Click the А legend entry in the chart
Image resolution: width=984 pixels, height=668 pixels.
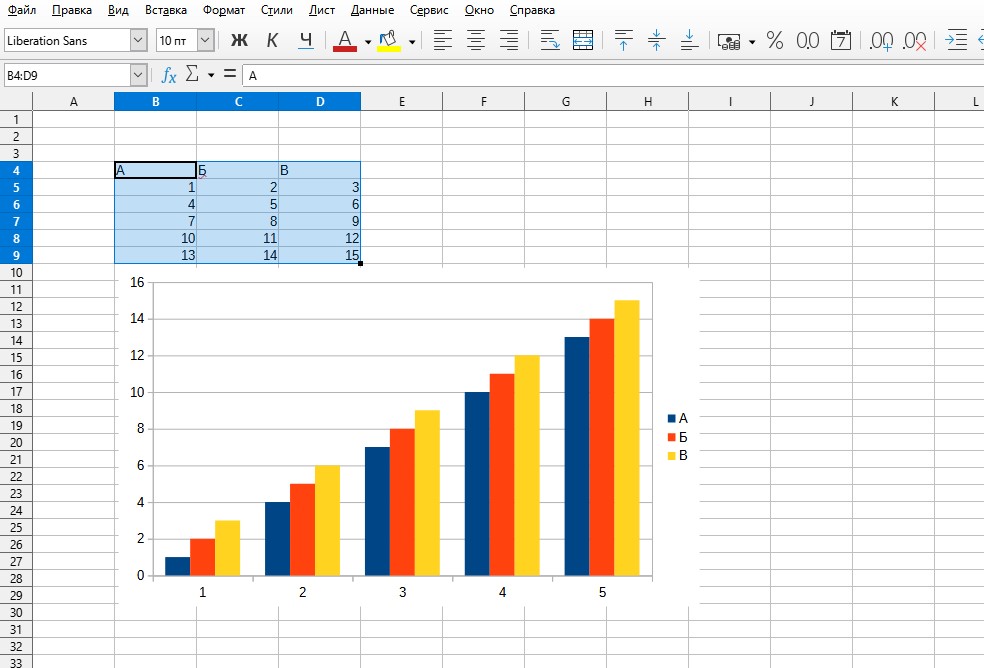tap(678, 418)
